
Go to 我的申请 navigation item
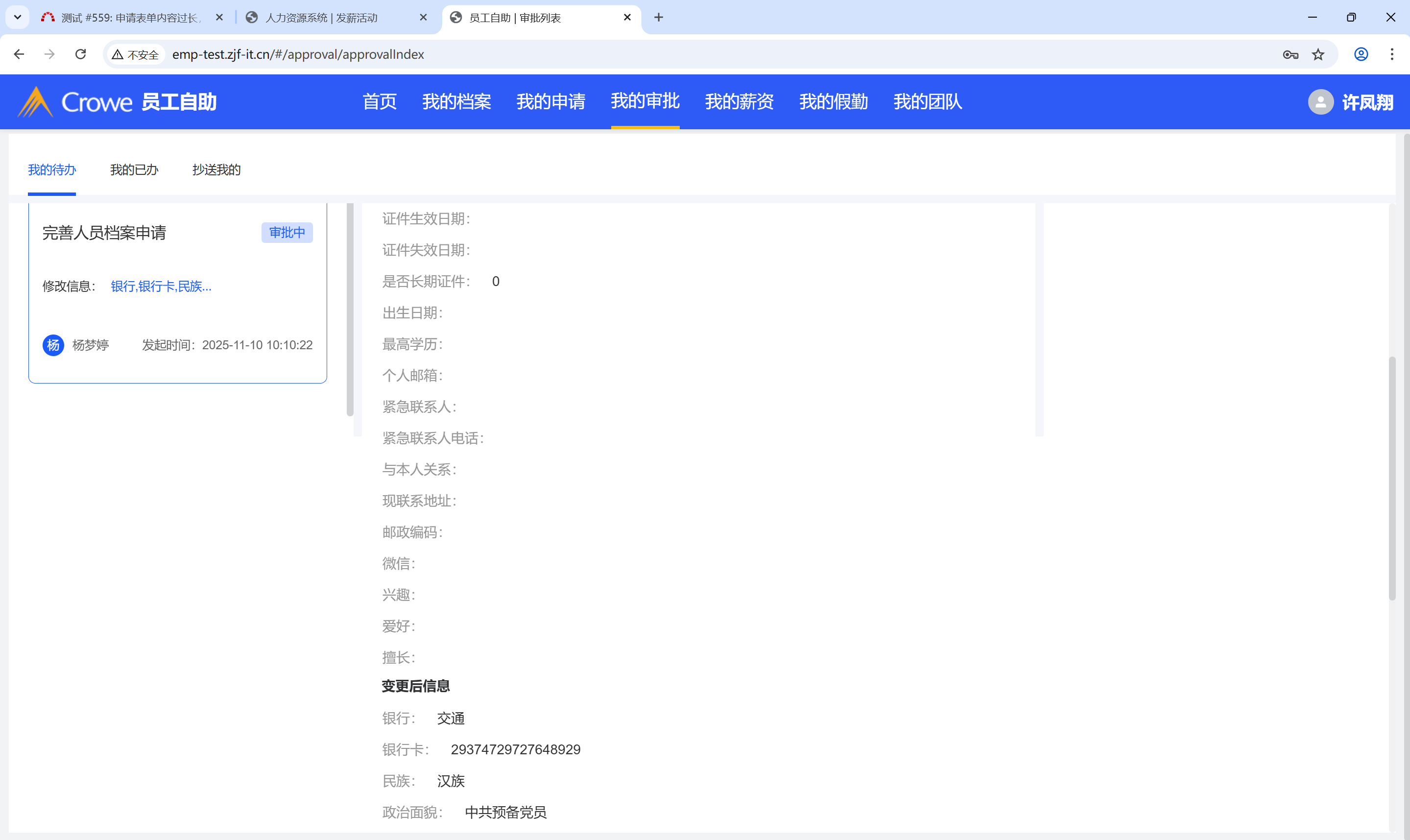[x=550, y=102]
